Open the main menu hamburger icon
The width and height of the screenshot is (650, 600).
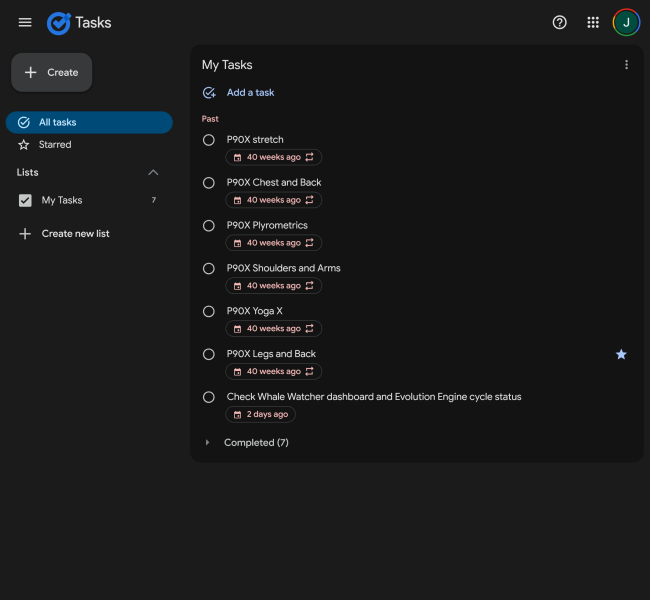pos(25,22)
